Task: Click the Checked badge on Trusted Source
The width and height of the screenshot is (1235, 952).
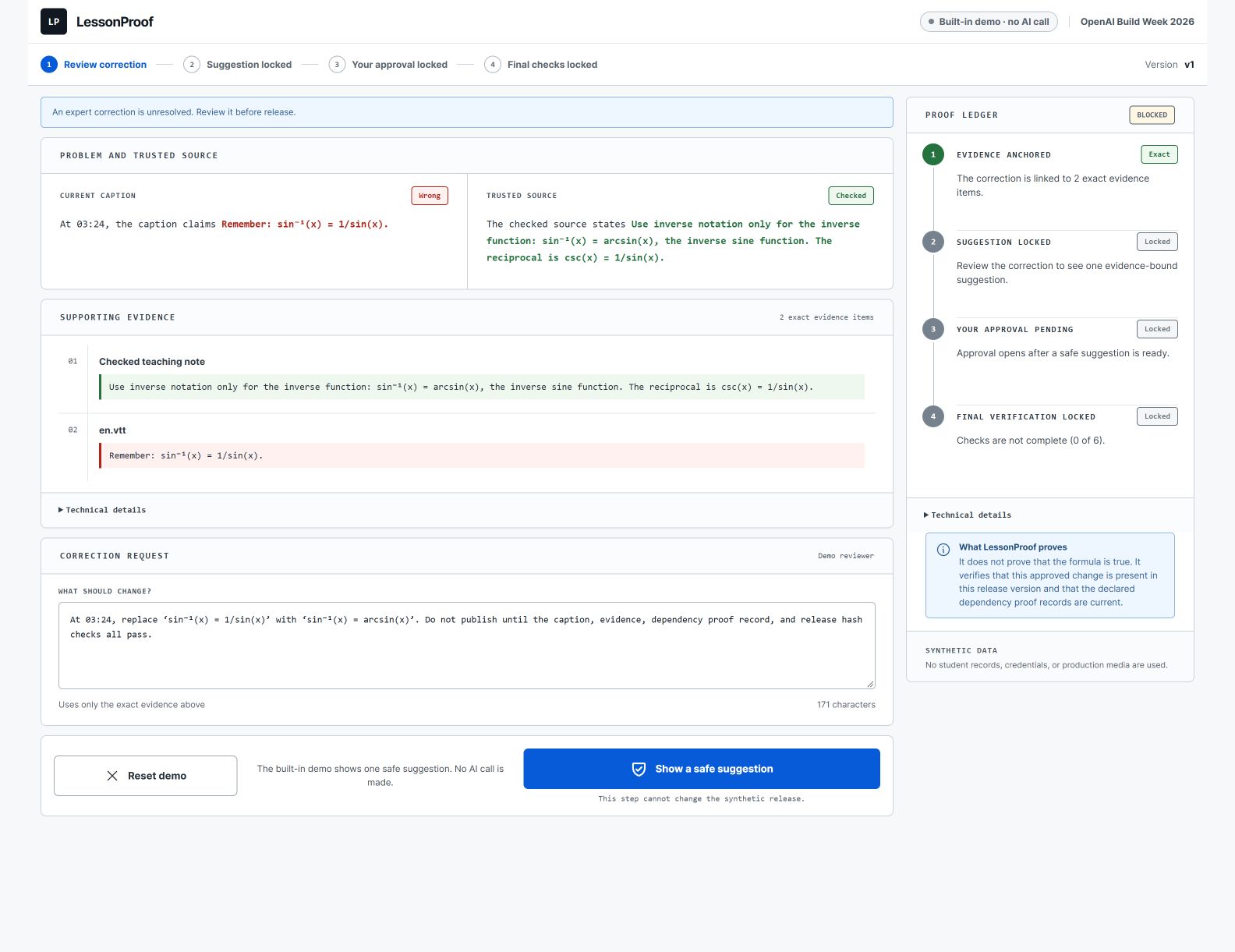Action: pos(851,196)
